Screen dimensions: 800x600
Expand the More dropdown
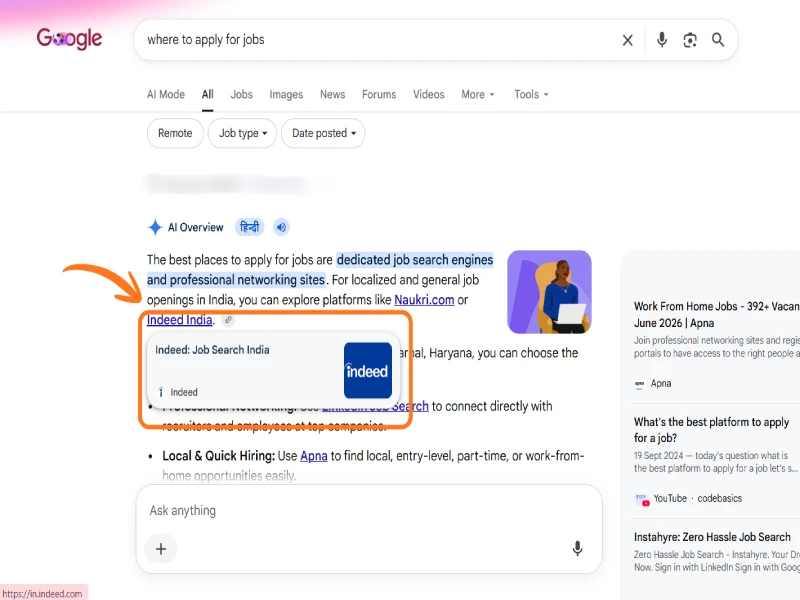coord(478,94)
